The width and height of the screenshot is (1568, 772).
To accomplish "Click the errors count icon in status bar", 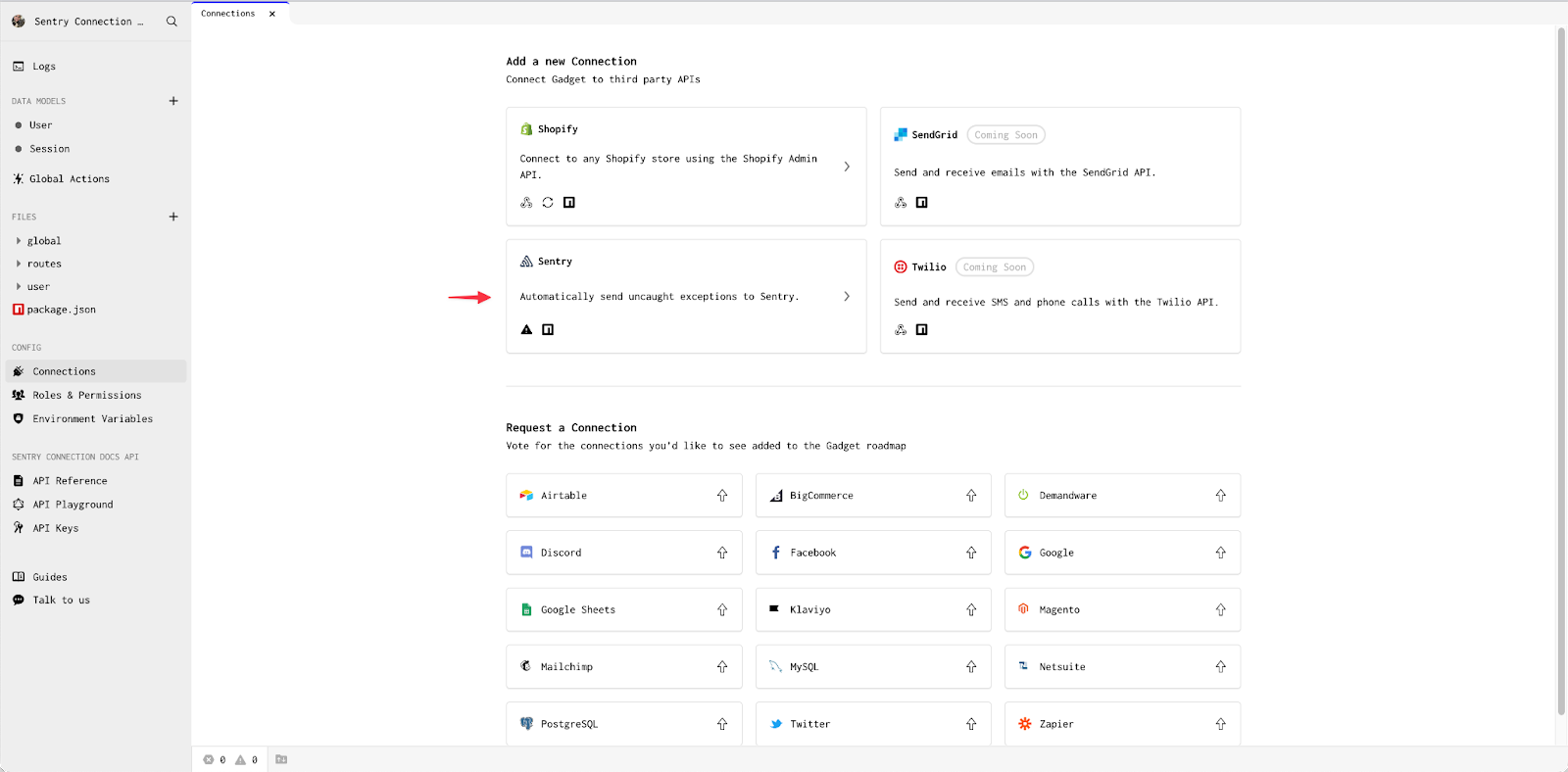I will click(x=209, y=759).
